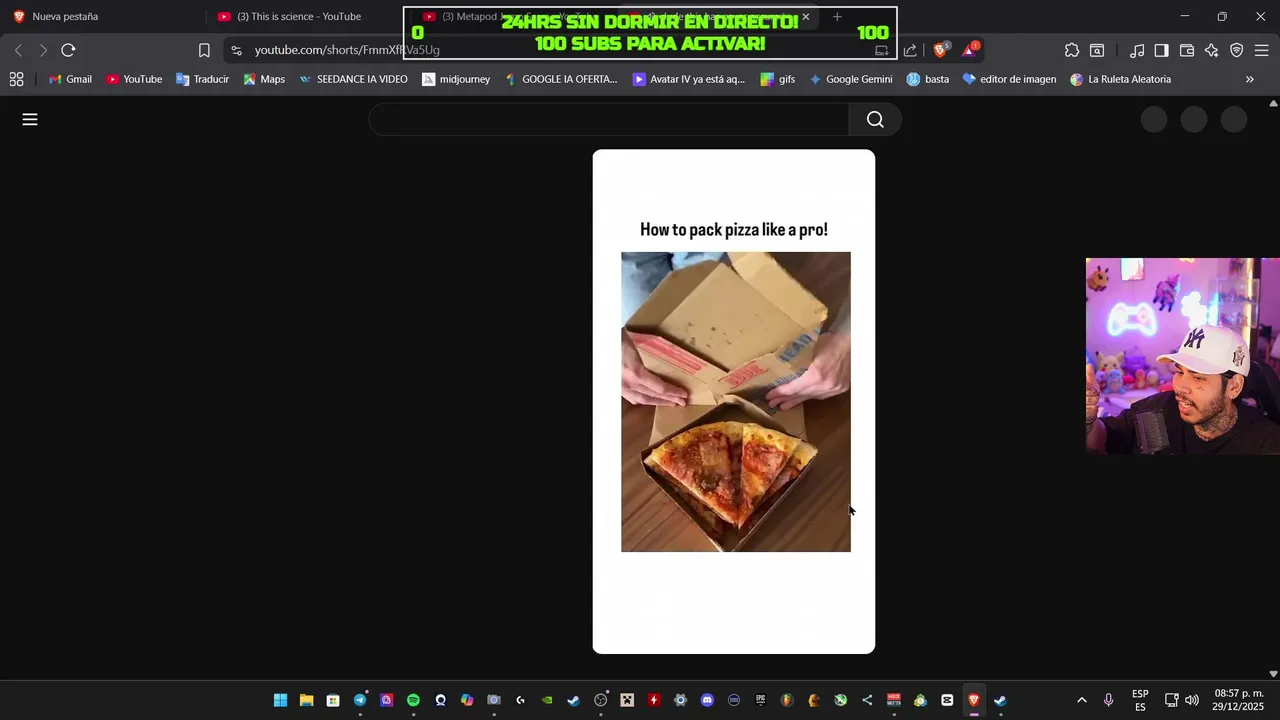Open the Gmail bookmark
The width and height of the screenshot is (1280, 720).
(x=70, y=79)
